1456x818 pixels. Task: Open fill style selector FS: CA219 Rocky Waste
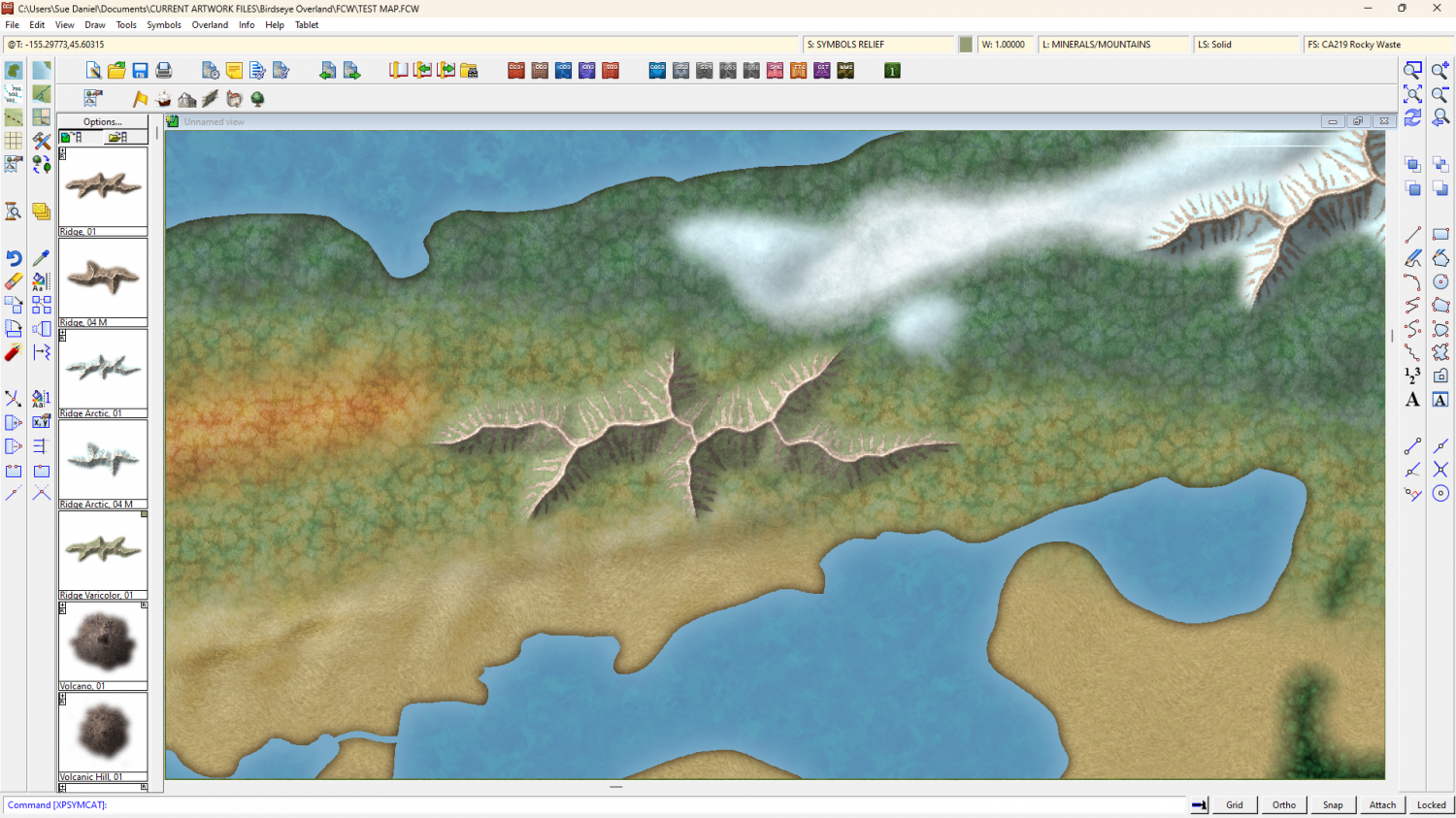pyautogui.click(x=1374, y=45)
